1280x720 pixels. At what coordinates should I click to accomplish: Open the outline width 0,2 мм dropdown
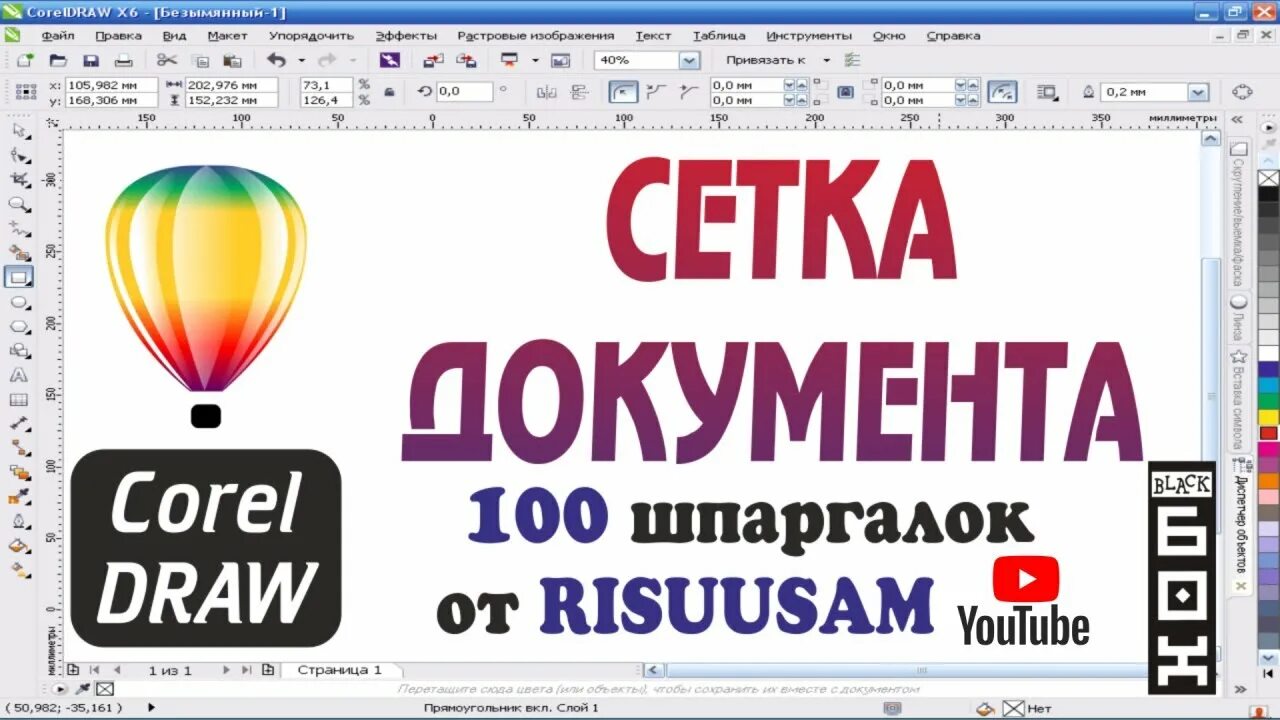click(1198, 92)
